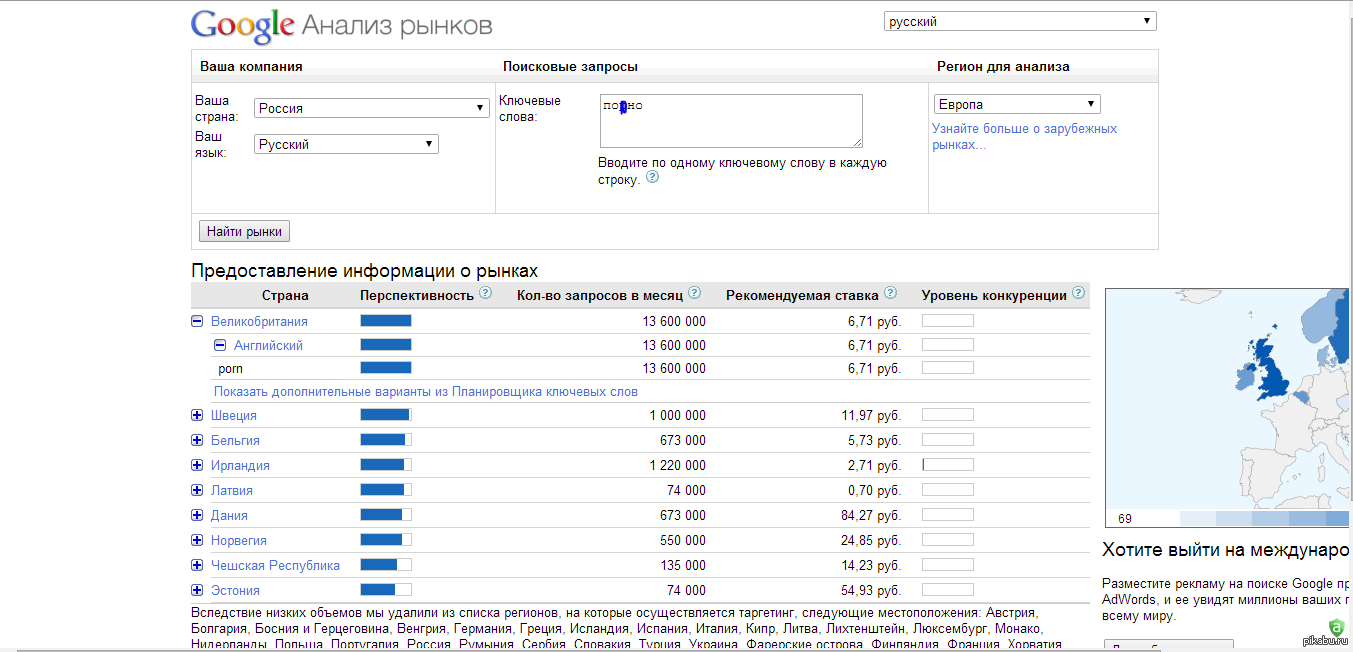This screenshot has height=652, width=1353.
Task: Click inside the Ключевые слова text area
Action: pyautogui.click(x=731, y=121)
